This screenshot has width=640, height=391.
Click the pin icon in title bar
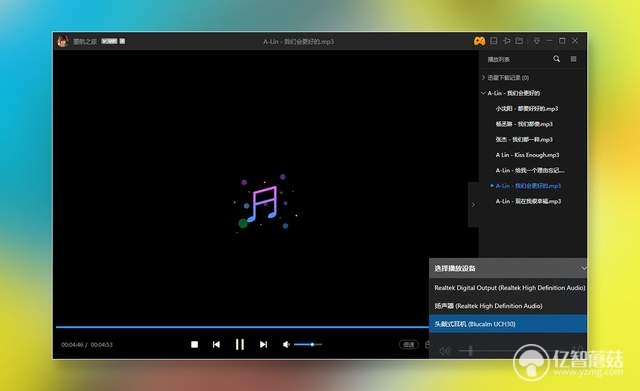point(507,41)
